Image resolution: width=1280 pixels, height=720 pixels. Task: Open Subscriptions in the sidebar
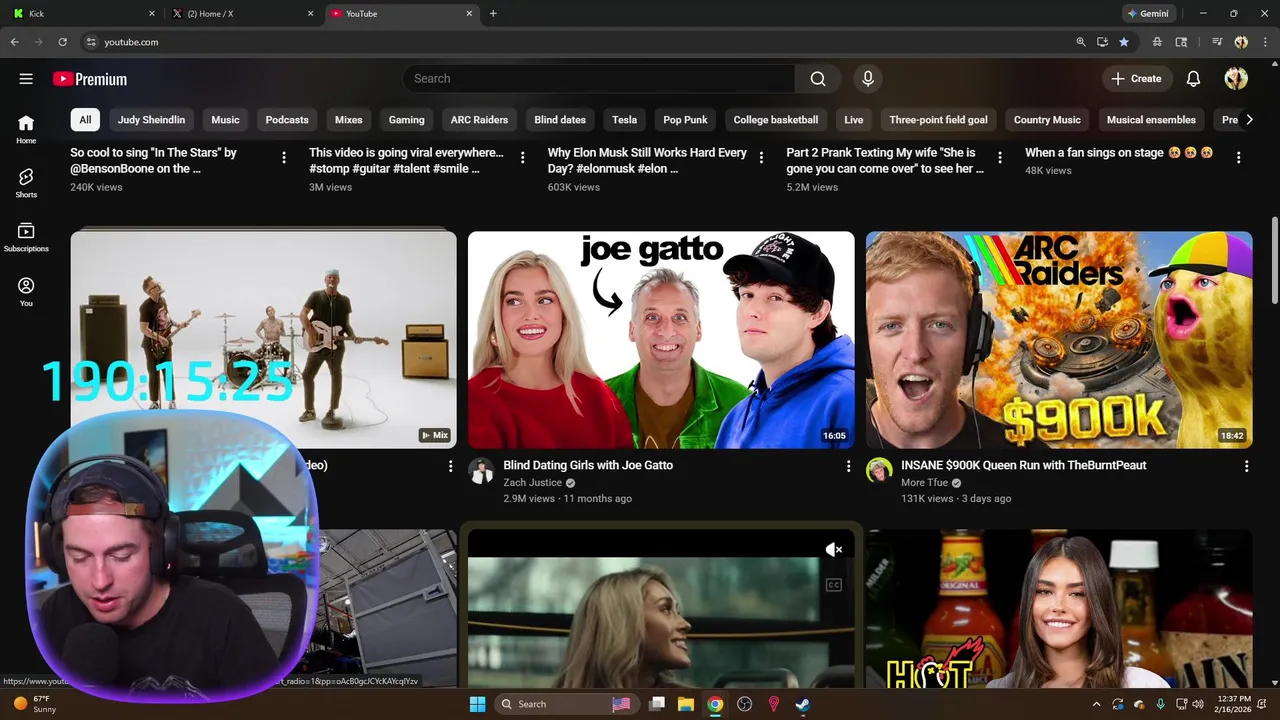26,237
